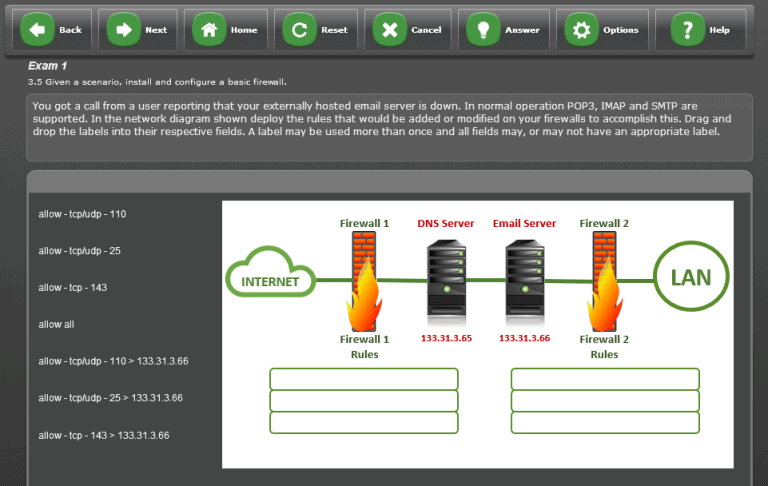The height and width of the screenshot is (486, 768).
Task: Select the Next button label
Action: pyautogui.click(x=156, y=30)
